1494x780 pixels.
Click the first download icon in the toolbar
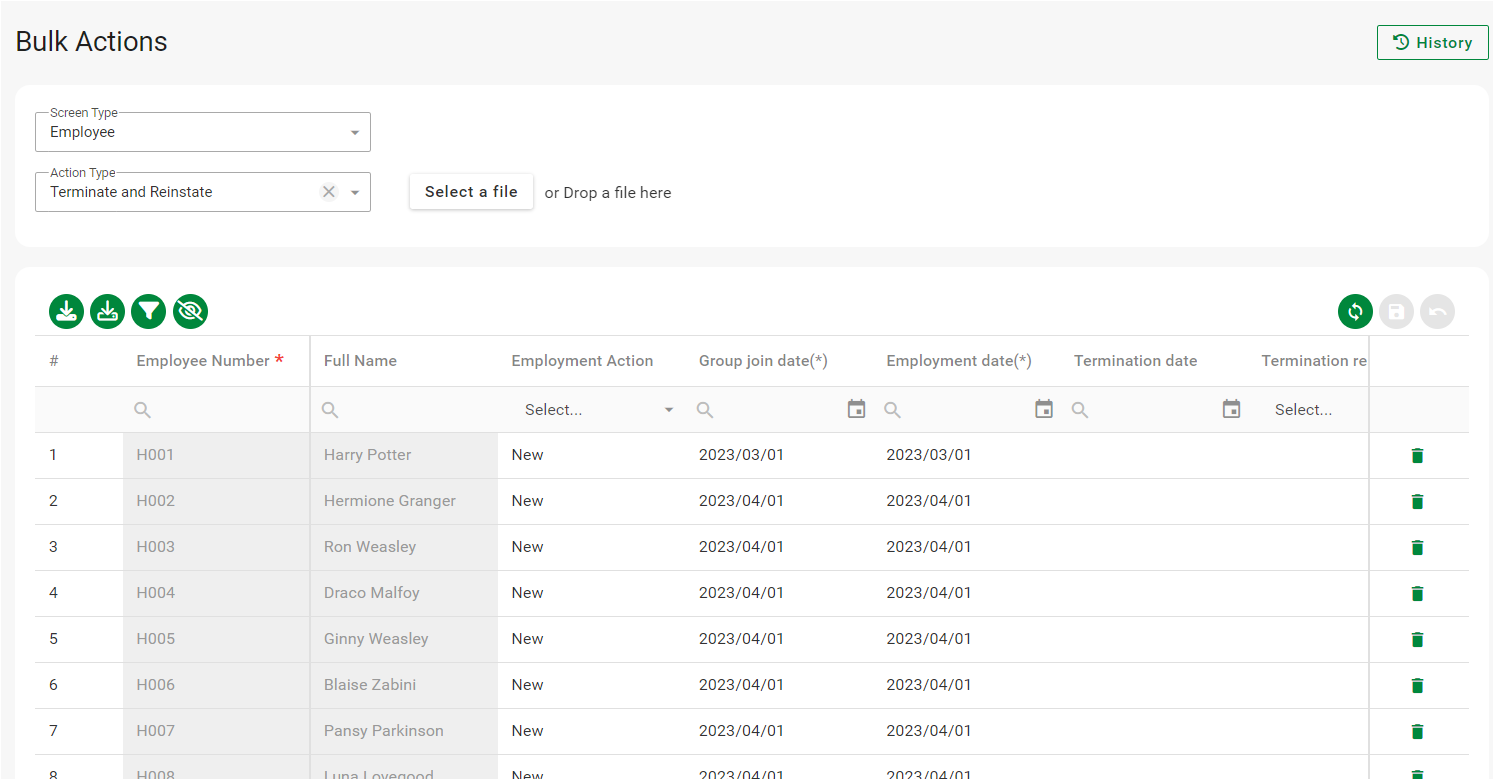[66, 312]
